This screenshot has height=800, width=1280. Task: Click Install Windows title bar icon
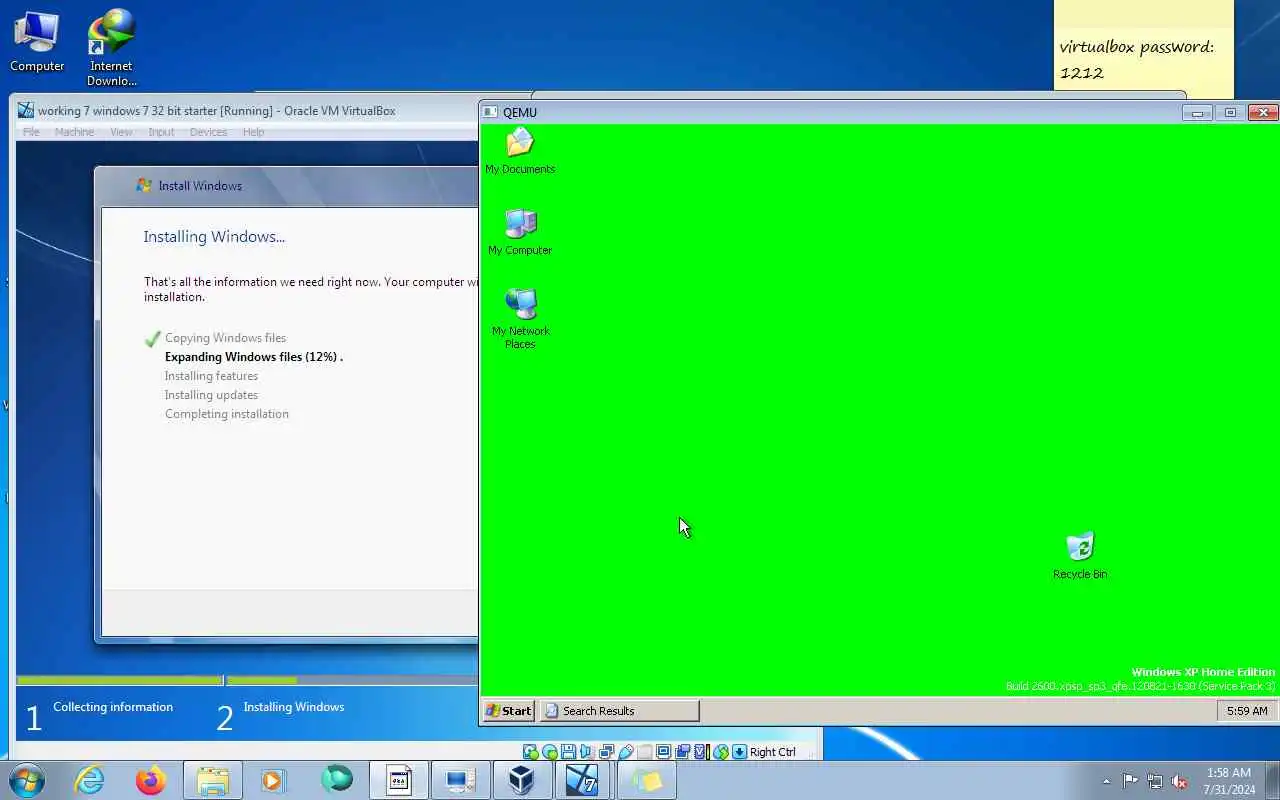pos(144,185)
